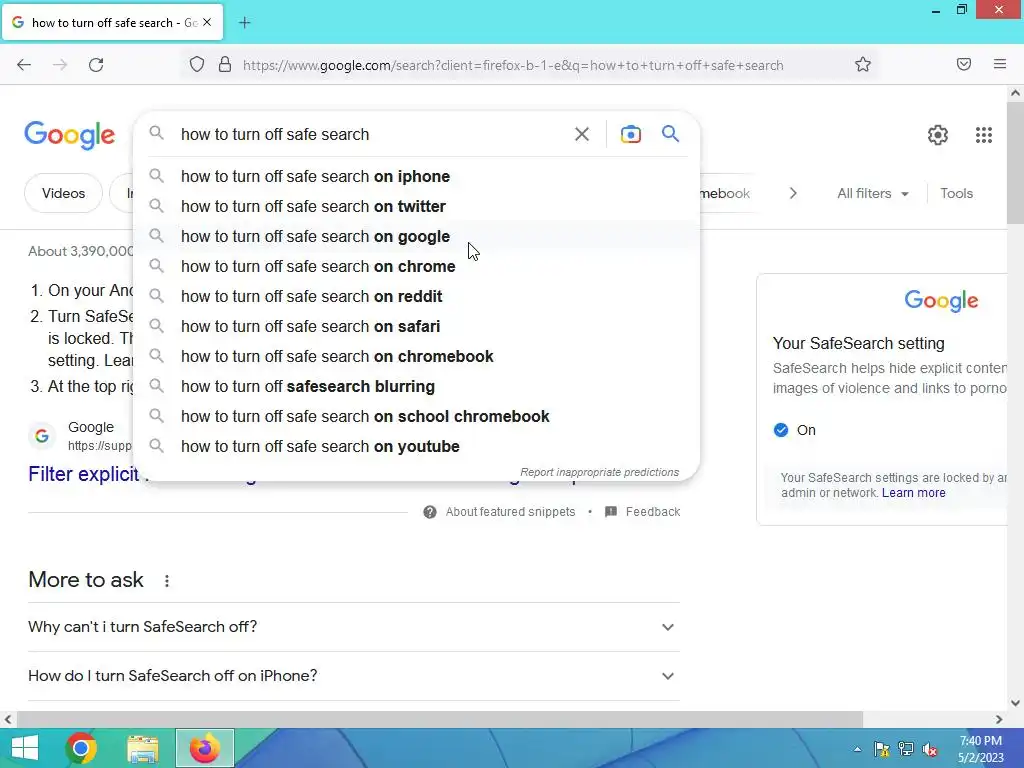Launch Chrome from the taskbar
This screenshot has height=768, width=1024.
click(81, 748)
